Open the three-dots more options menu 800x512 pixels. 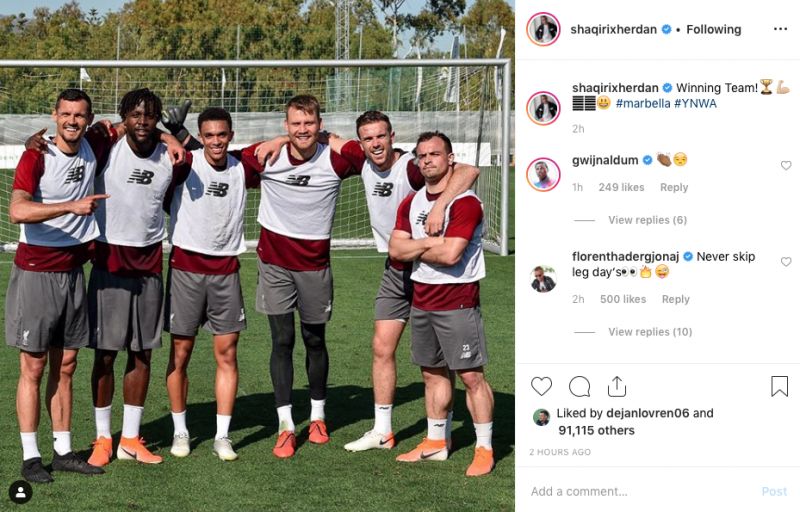(780, 29)
